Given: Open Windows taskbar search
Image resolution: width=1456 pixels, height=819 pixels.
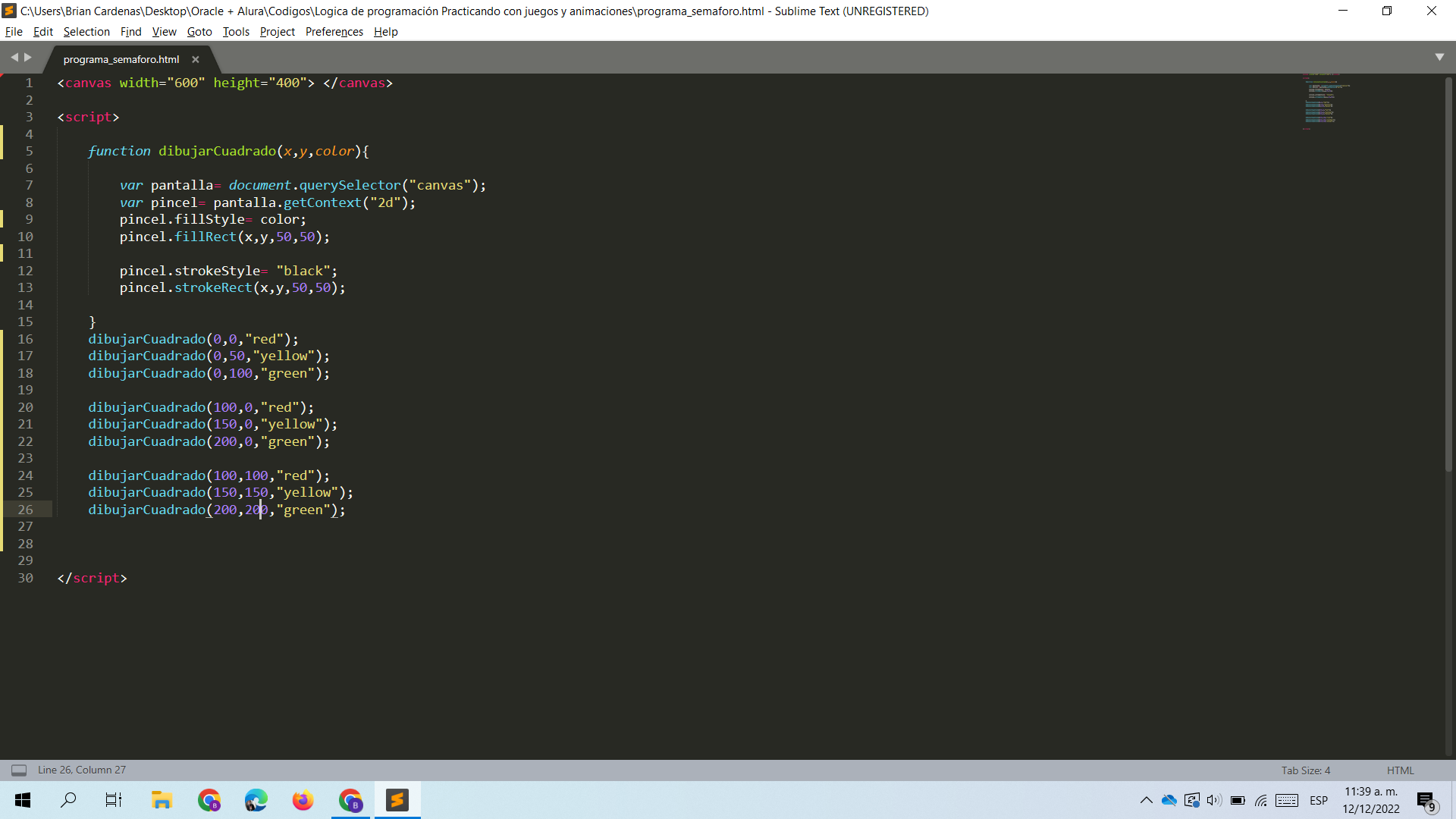Looking at the screenshot, I should [x=68, y=800].
